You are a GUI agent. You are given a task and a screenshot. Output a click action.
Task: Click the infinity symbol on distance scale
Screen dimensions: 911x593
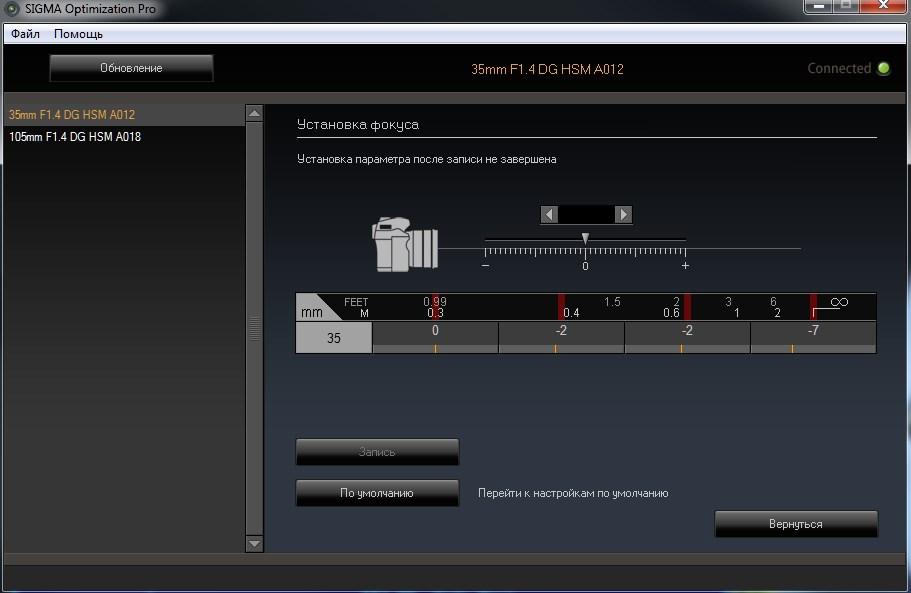coord(839,302)
